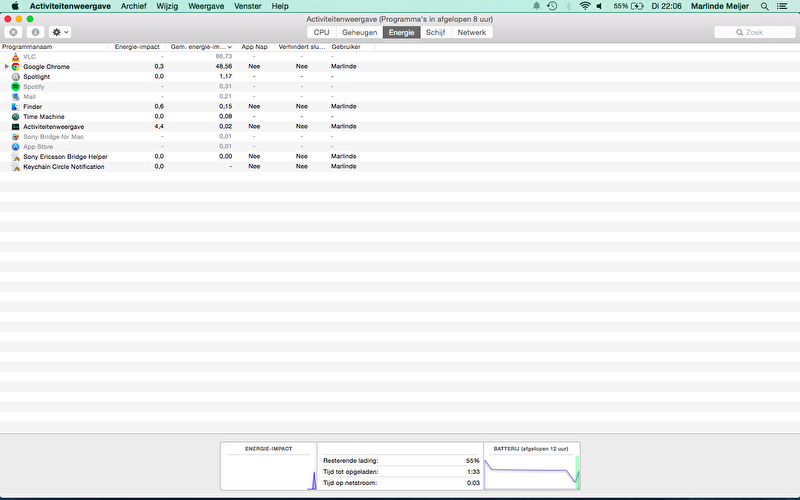Open Spotlight search in menu bar
Screen dimensions: 800x500
761,6
